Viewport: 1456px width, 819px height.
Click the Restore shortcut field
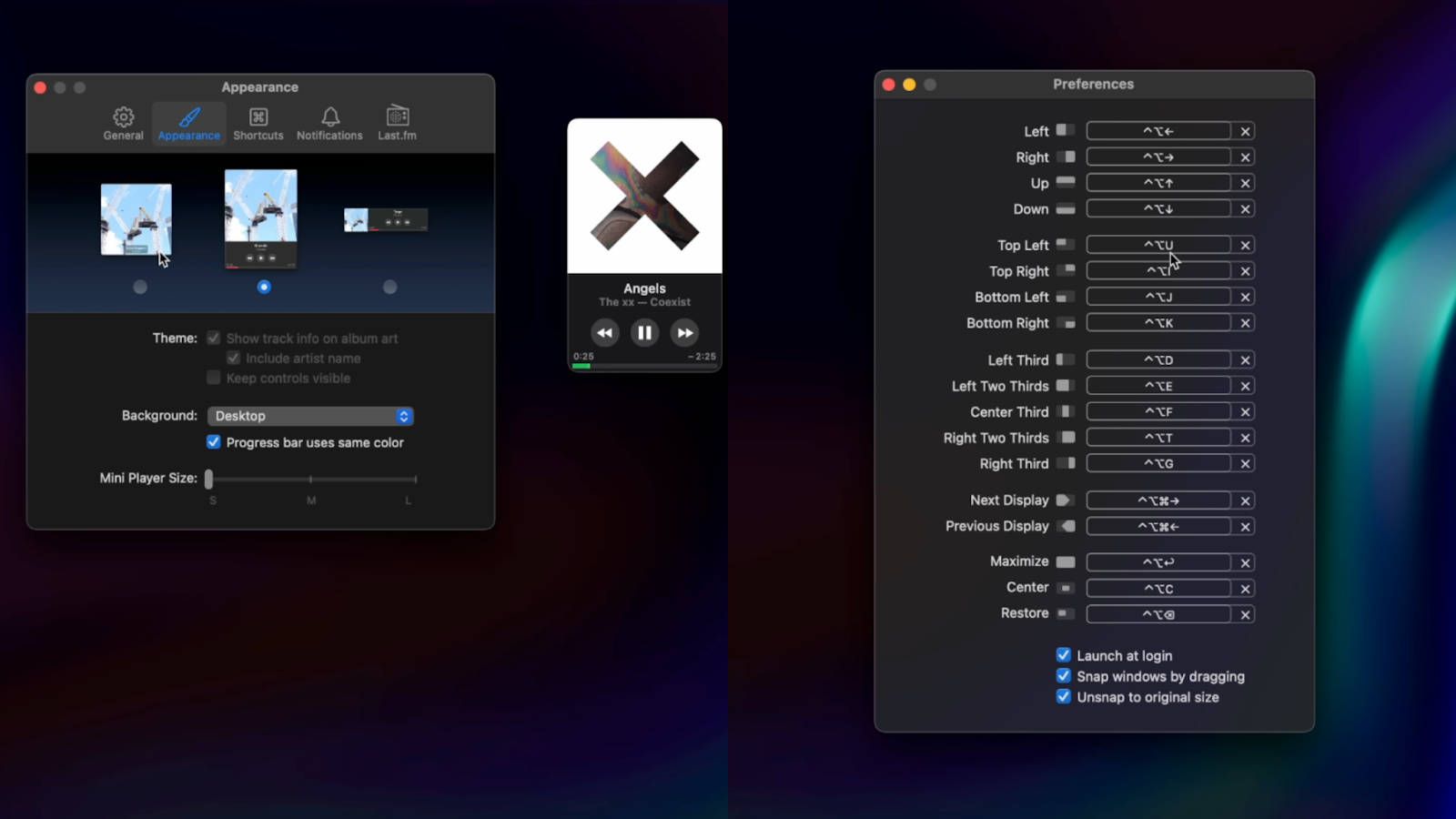tap(1158, 614)
